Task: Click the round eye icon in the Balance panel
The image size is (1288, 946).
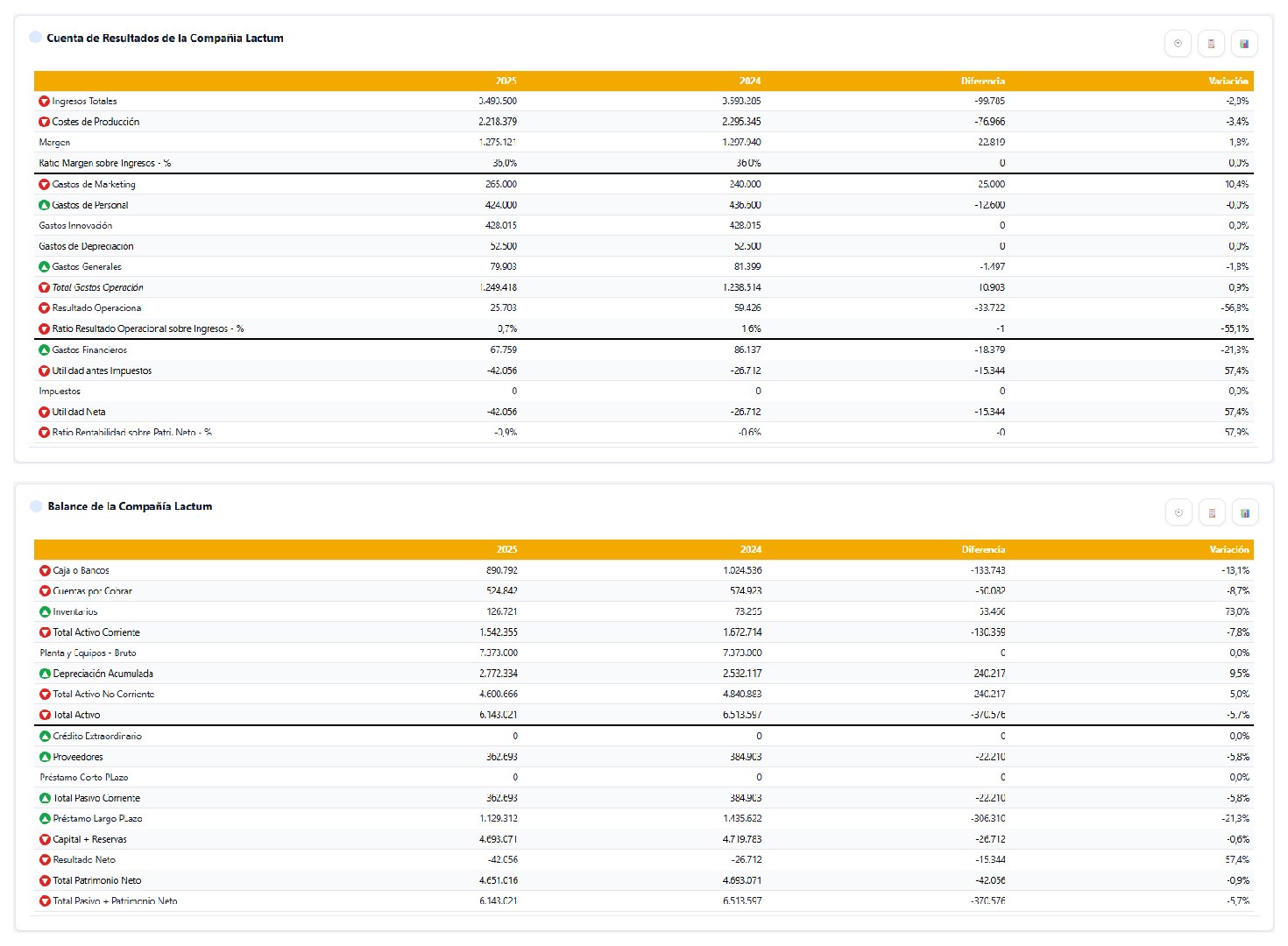Action: pyautogui.click(x=1178, y=512)
